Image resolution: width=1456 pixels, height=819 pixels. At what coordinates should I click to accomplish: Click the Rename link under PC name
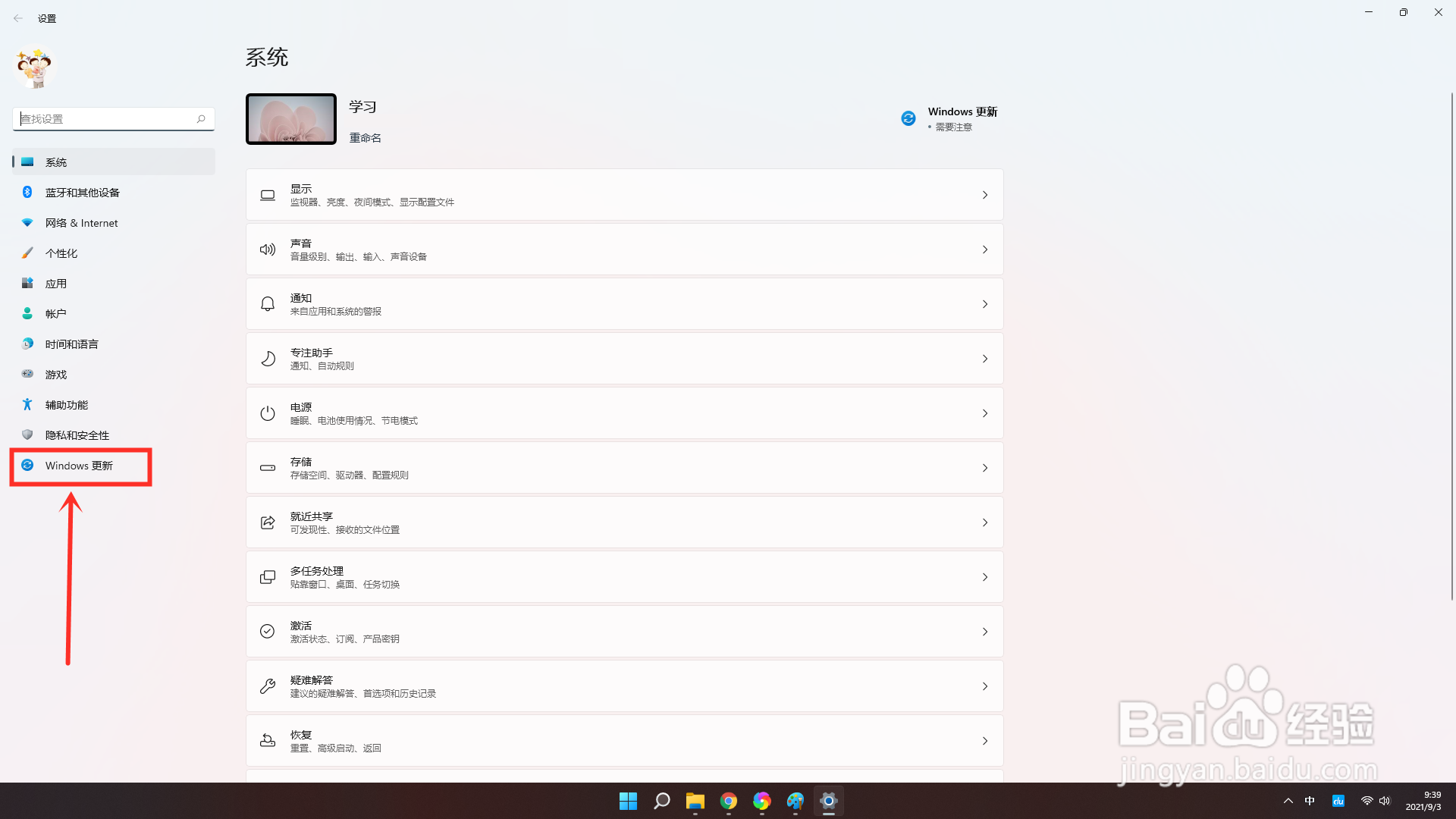click(x=365, y=138)
